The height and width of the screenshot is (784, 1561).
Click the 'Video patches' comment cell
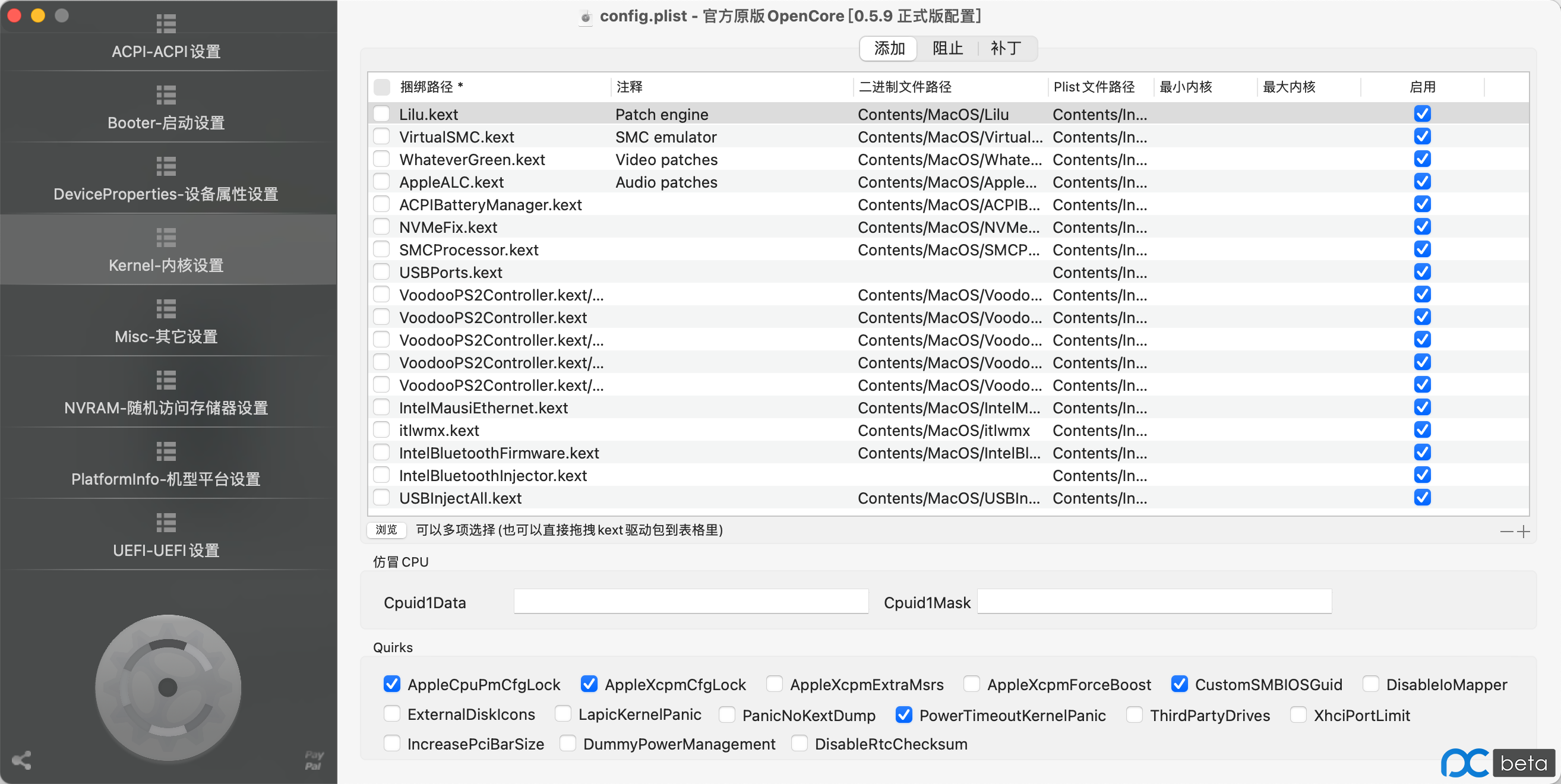[x=666, y=159]
